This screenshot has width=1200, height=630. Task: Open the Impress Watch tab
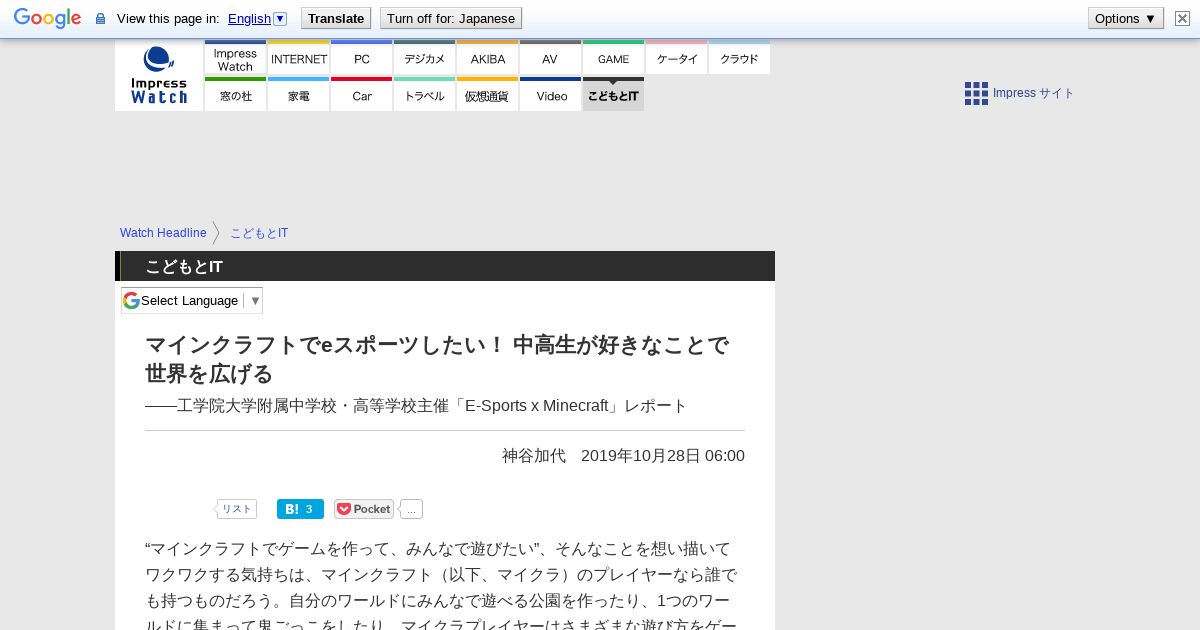pyautogui.click(x=235, y=58)
